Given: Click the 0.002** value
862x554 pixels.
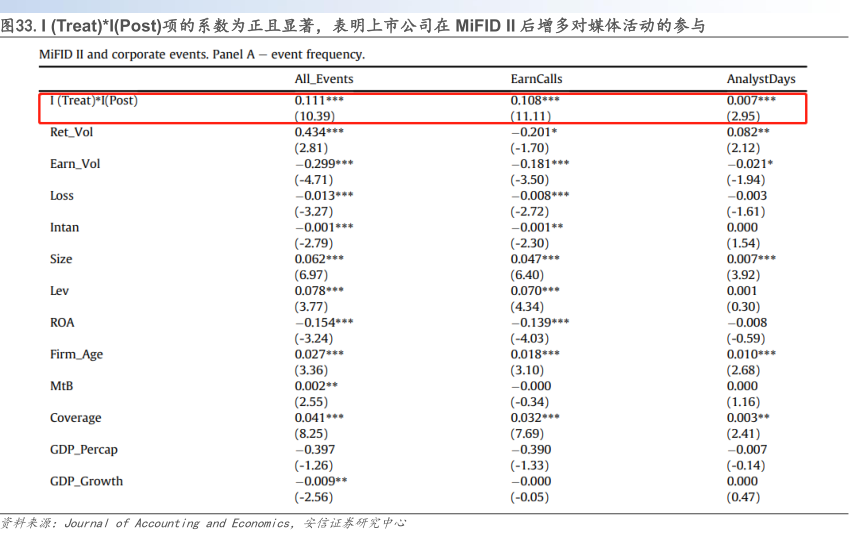Looking at the screenshot, I should pyautogui.click(x=316, y=386).
